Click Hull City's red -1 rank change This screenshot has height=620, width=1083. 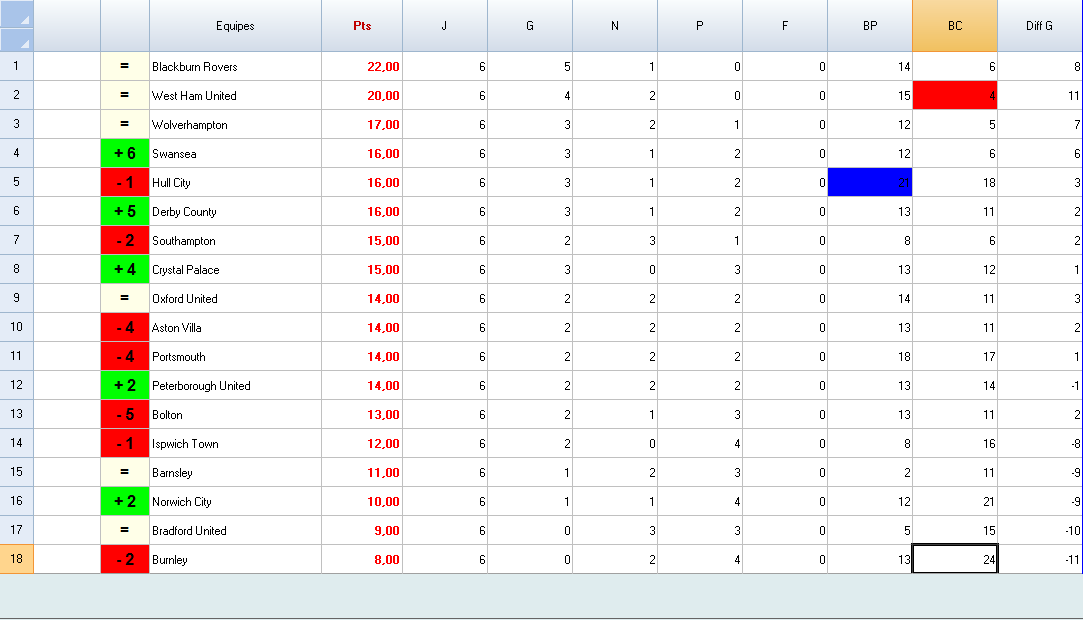pos(125,182)
